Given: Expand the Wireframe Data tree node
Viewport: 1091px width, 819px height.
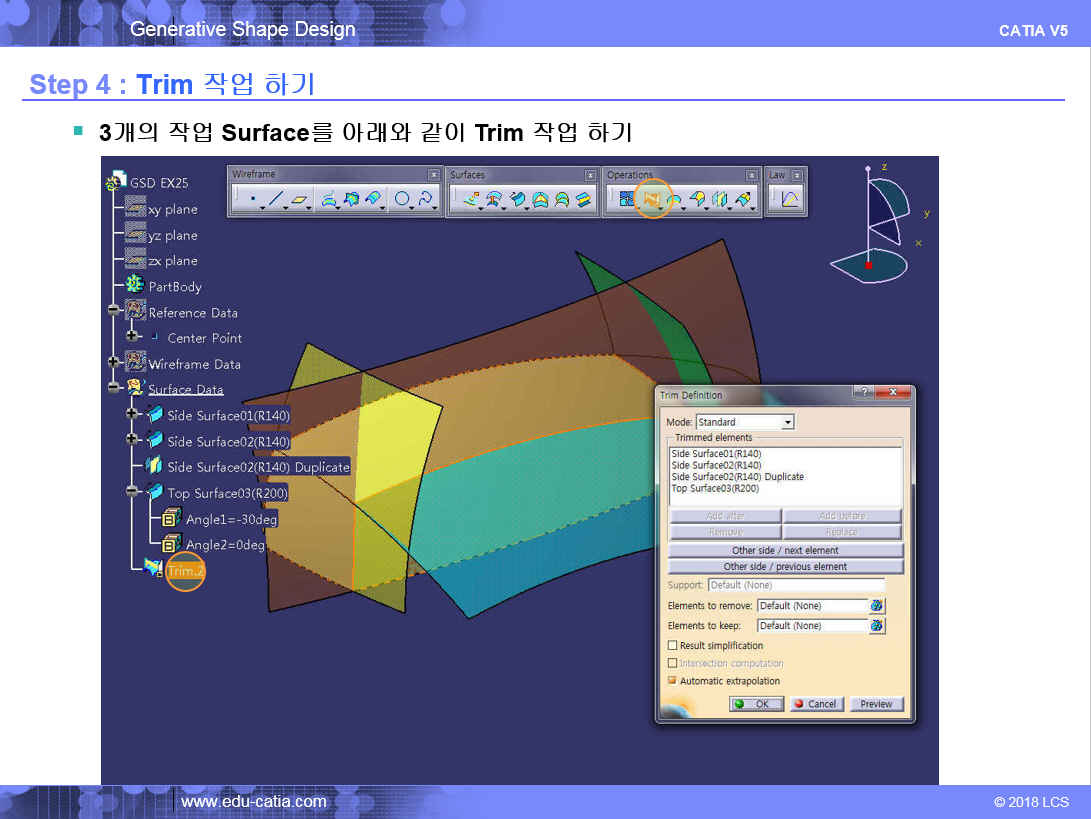Looking at the screenshot, I should 114,362.
